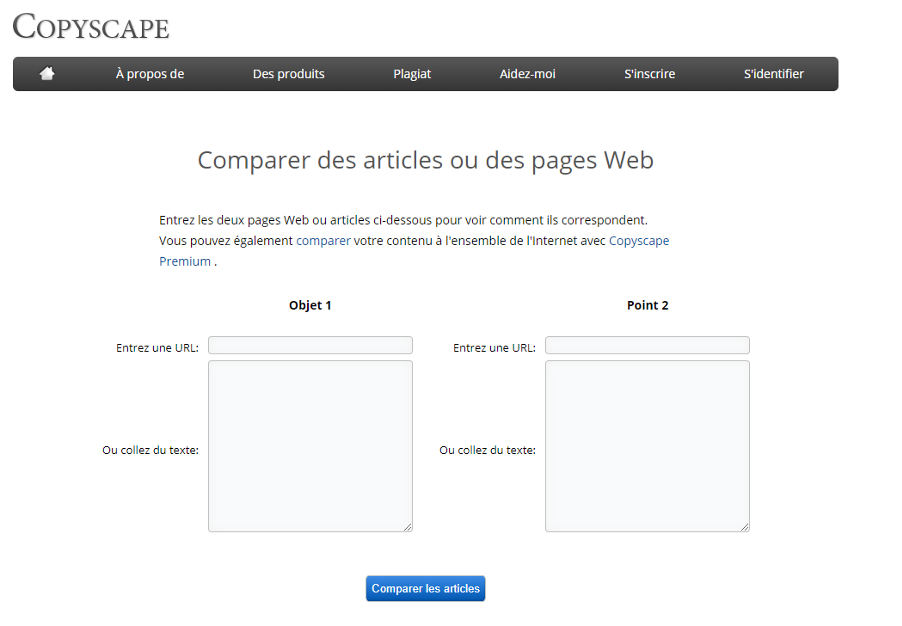Click Point 2's Entrez une URL label
This screenshot has height=626, width=902.
[x=494, y=348]
